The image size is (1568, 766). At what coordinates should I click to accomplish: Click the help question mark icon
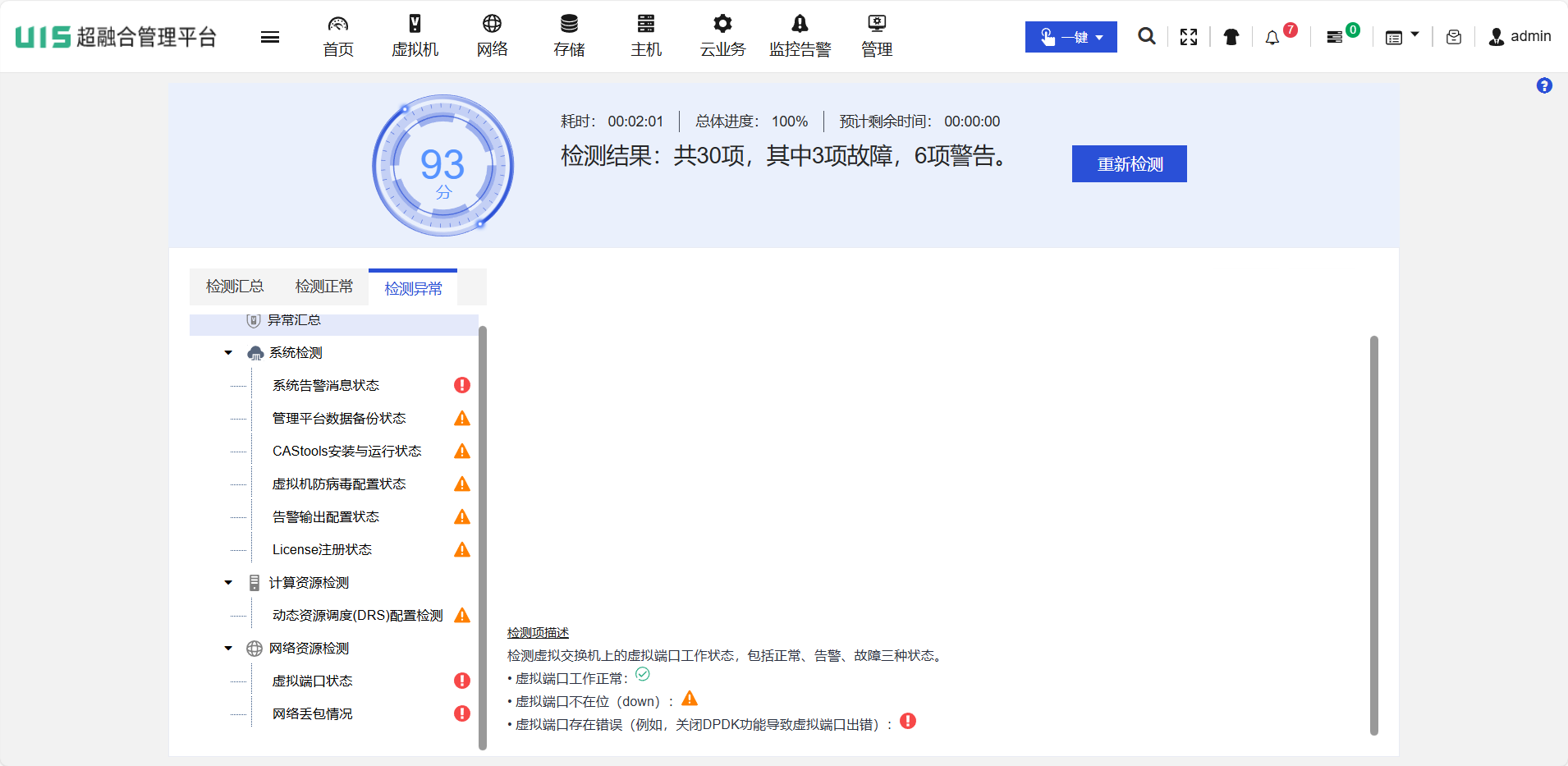coord(1543,86)
